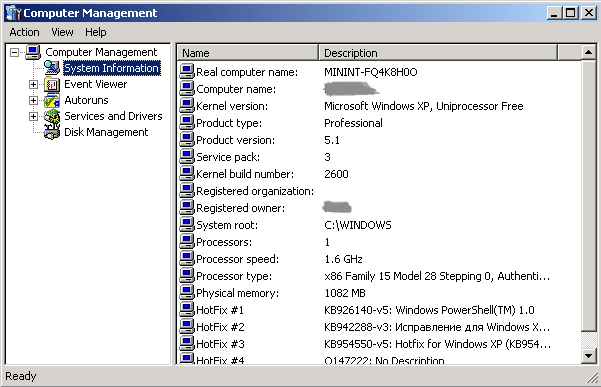
Task: Click the icon beside Kernel version row
Action: pos(187,105)
